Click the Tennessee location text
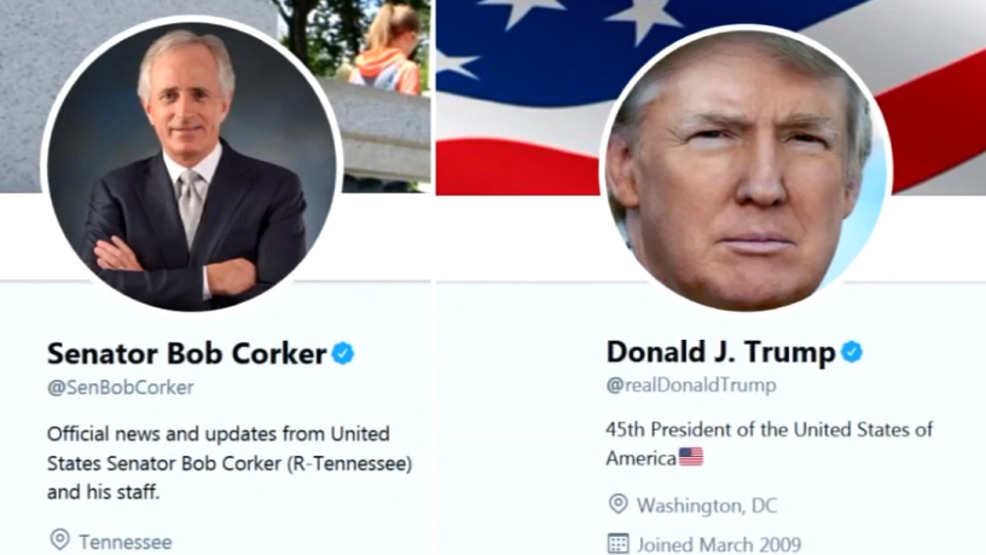 [x=125, y=541]
